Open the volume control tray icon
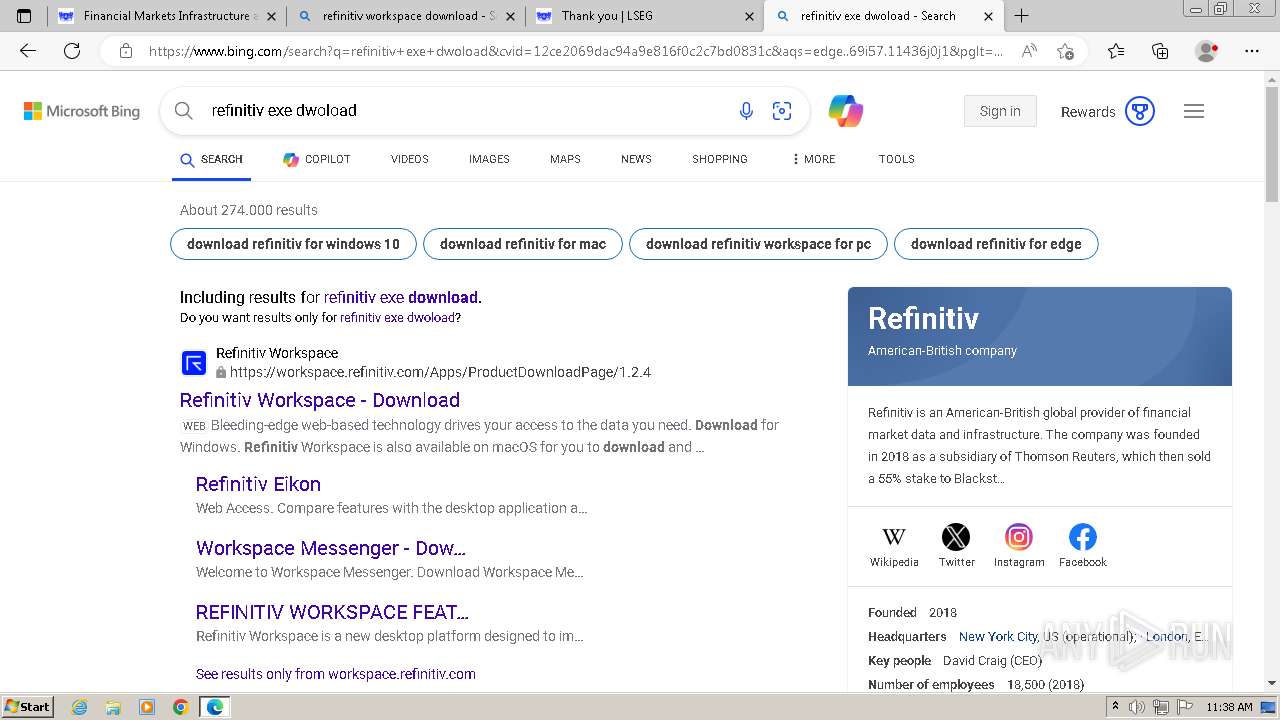This screenshot has width=1280, height=720. click(x=1136, y=707)
